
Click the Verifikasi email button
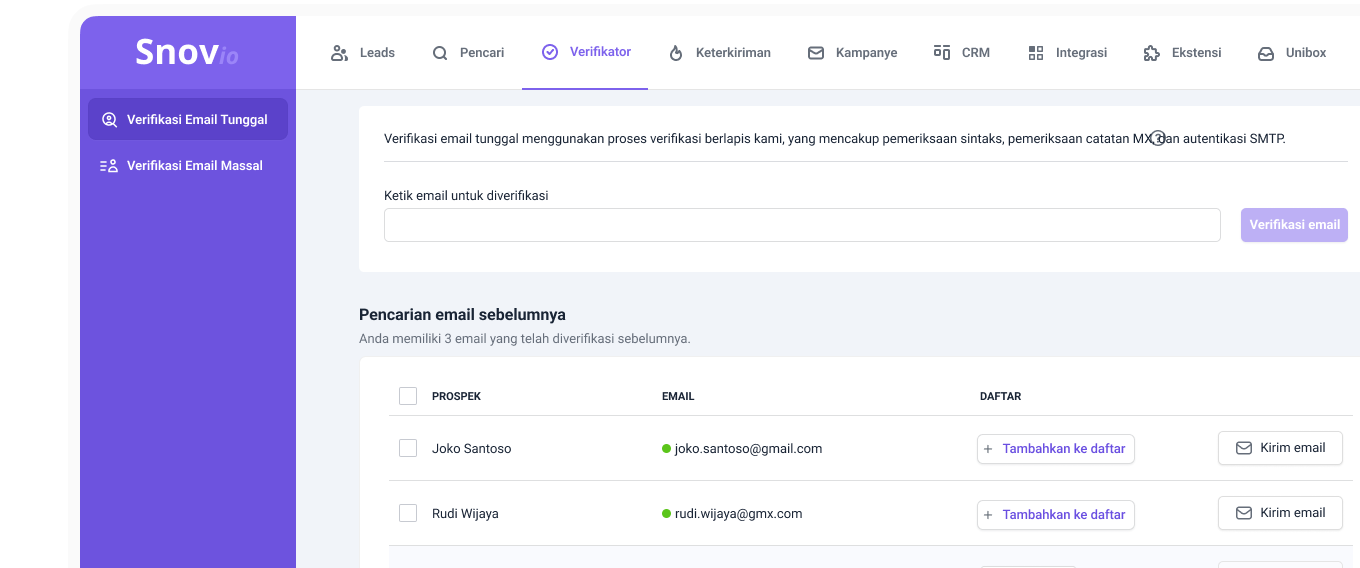coord(1294,225)
